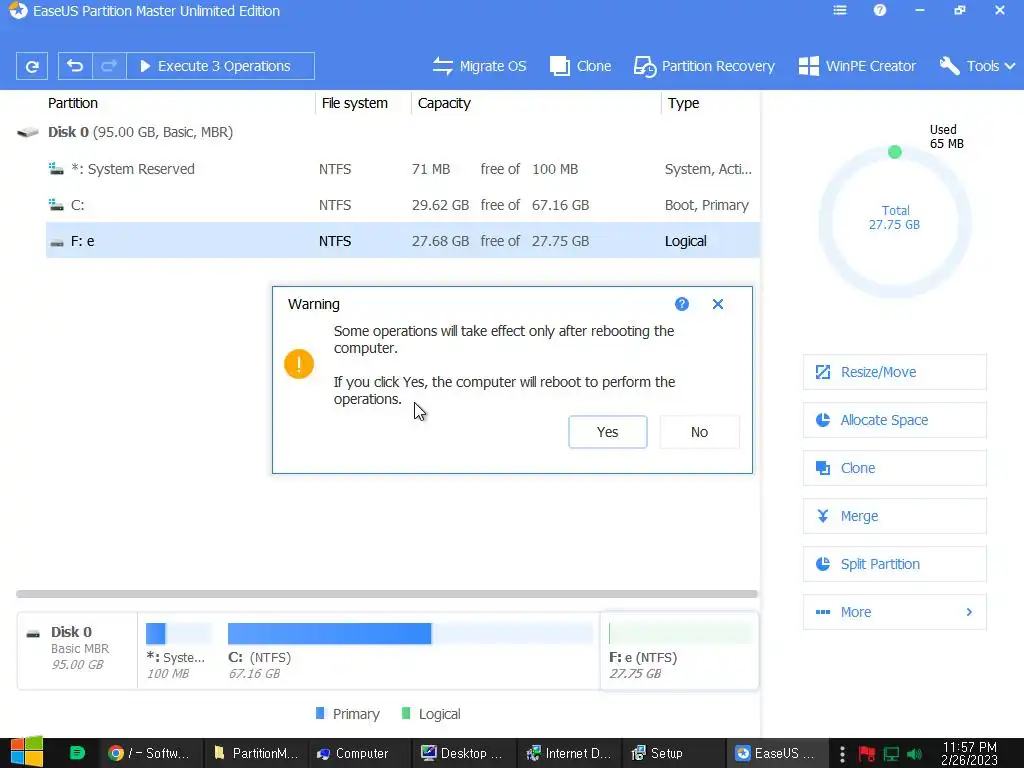The image size is (1024, 768).
Task: Select F: e (NTFS) block in disk map
Action: [679, 650]
